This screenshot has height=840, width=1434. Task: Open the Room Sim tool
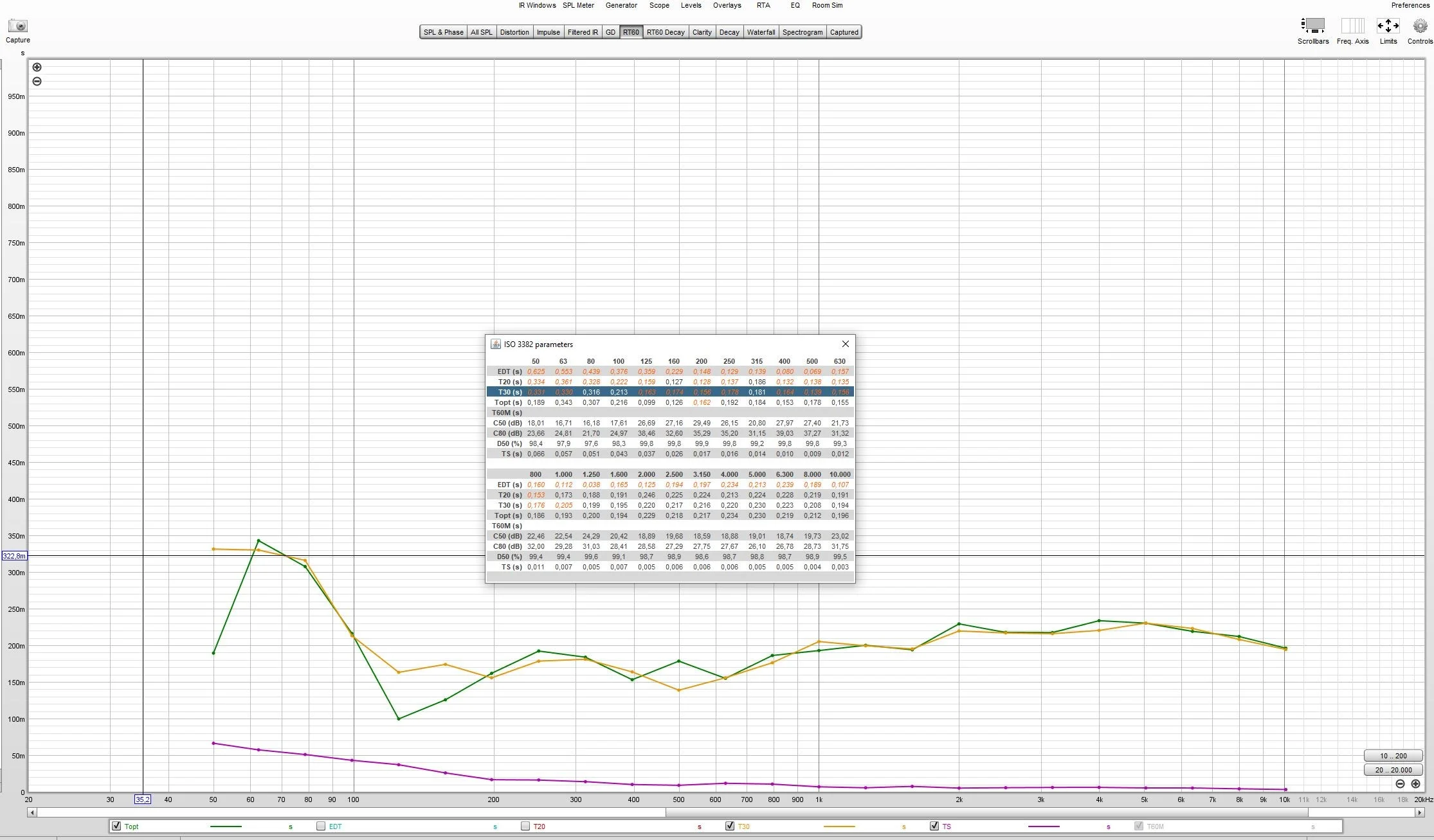[x=827, y=5]
